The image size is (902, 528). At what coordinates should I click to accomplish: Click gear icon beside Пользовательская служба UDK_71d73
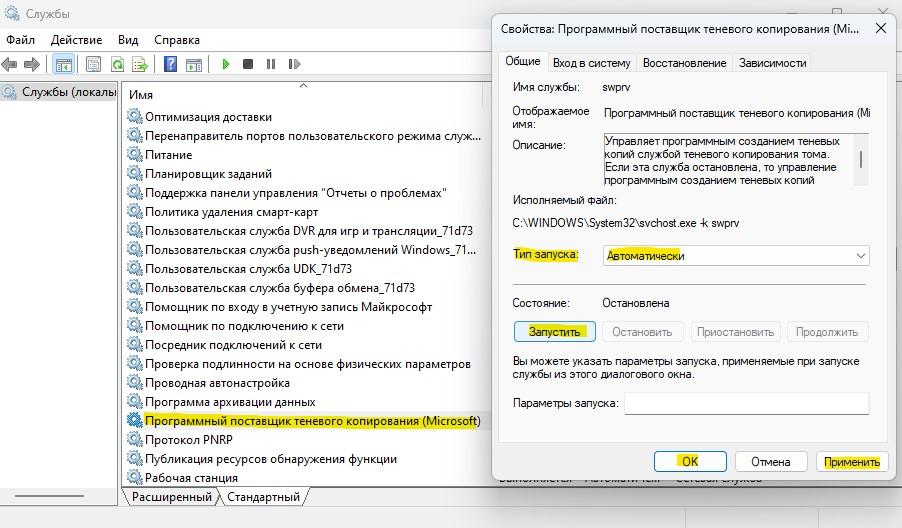coord(135,268)
